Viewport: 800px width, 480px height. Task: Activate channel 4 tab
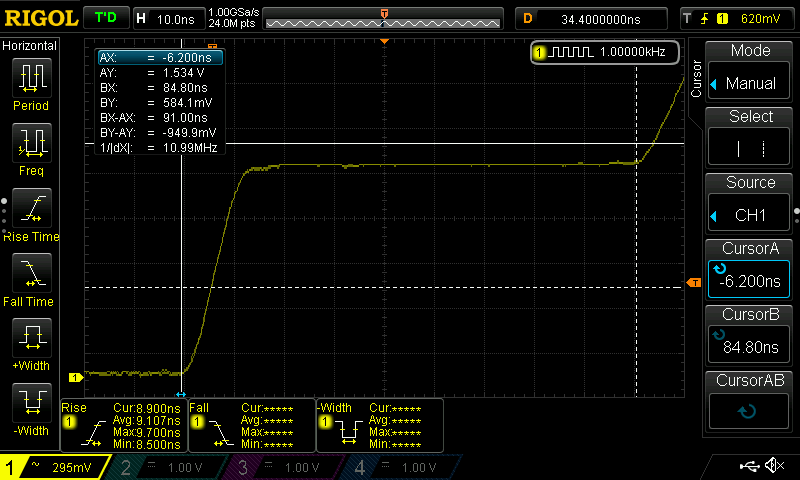point(401,467)
